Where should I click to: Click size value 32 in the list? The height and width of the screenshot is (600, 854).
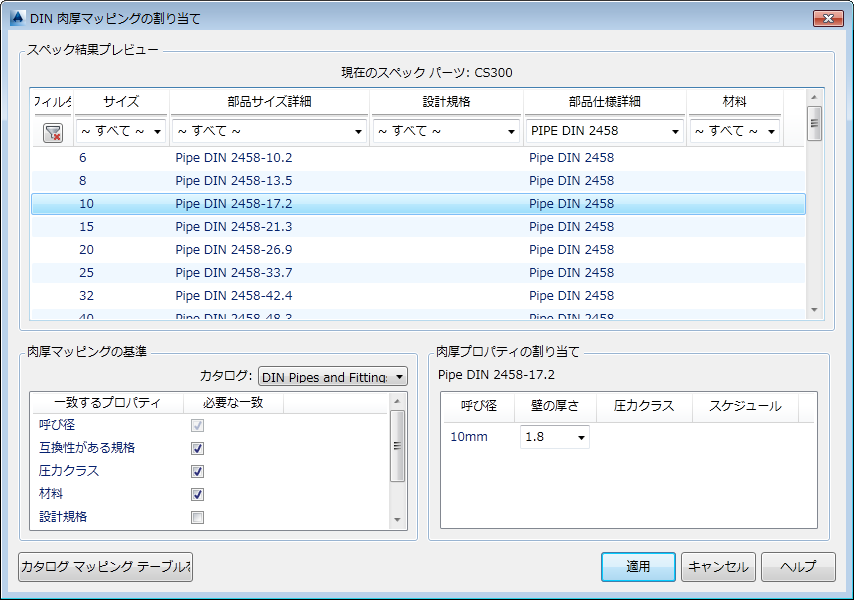pos(86,296)
